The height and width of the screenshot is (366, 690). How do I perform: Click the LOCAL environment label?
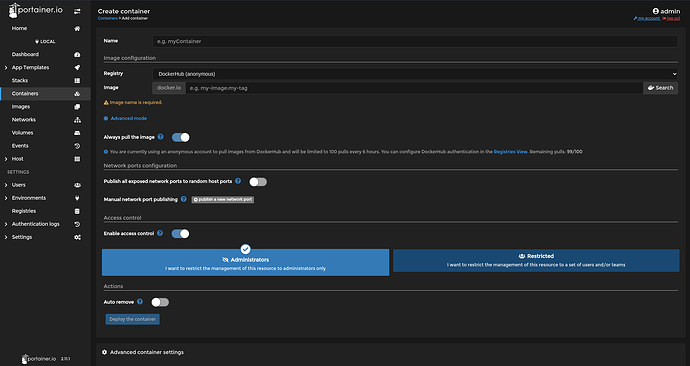pos(45,42)
